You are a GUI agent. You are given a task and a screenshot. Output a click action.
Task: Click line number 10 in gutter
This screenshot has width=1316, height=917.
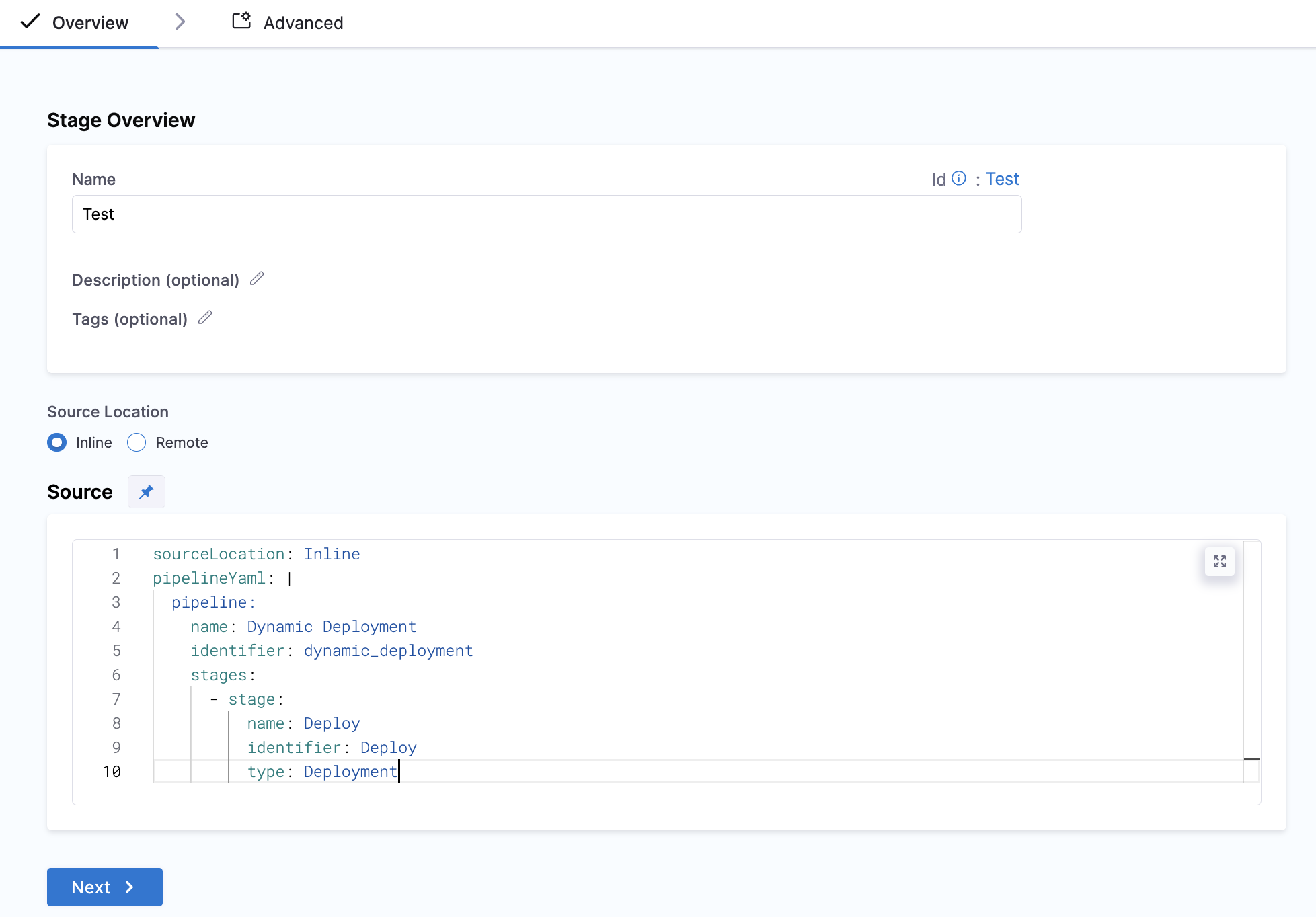point(112,772)
